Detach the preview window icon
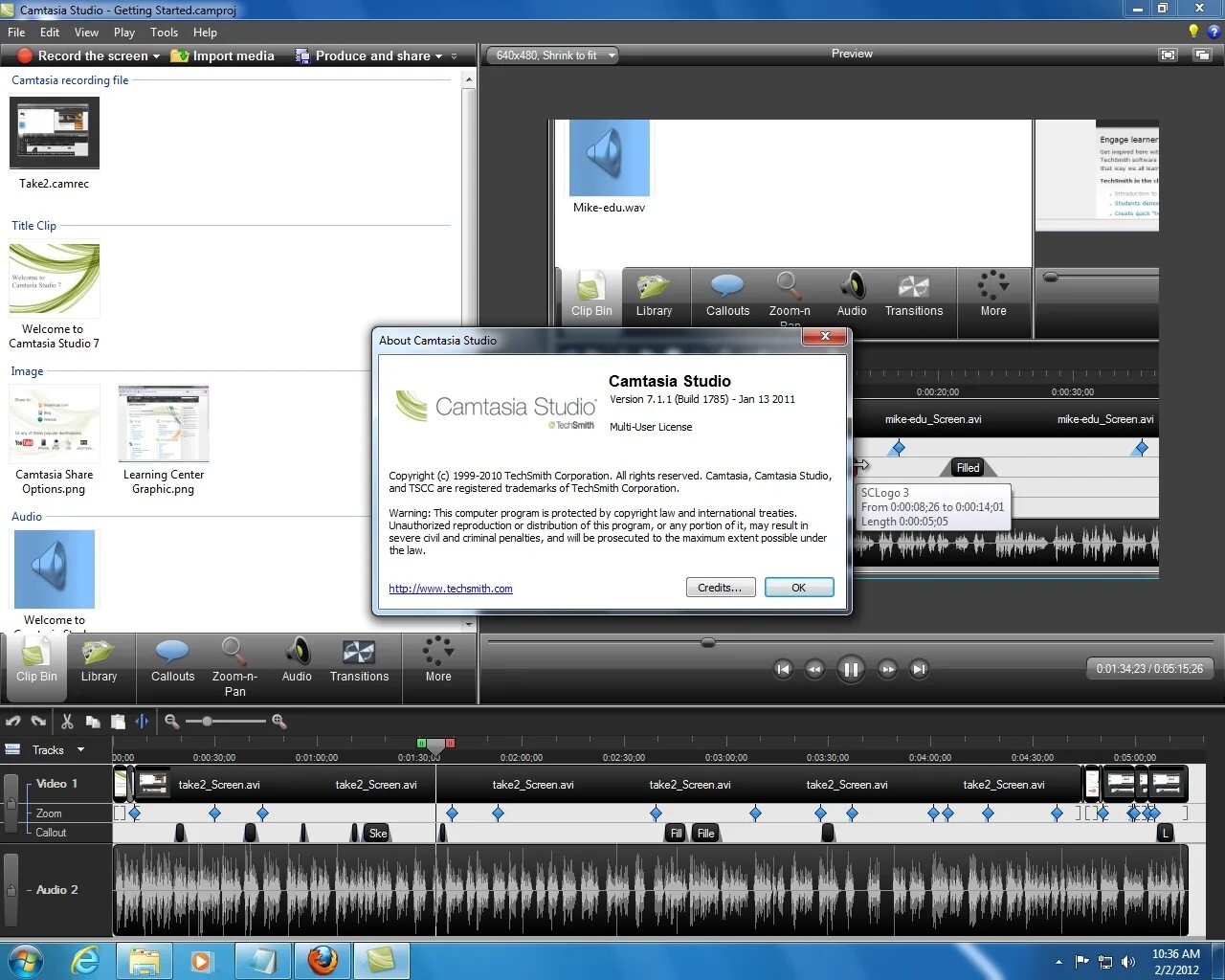Viewport: 1225px width, 980px height. [x=1202, y=55]
